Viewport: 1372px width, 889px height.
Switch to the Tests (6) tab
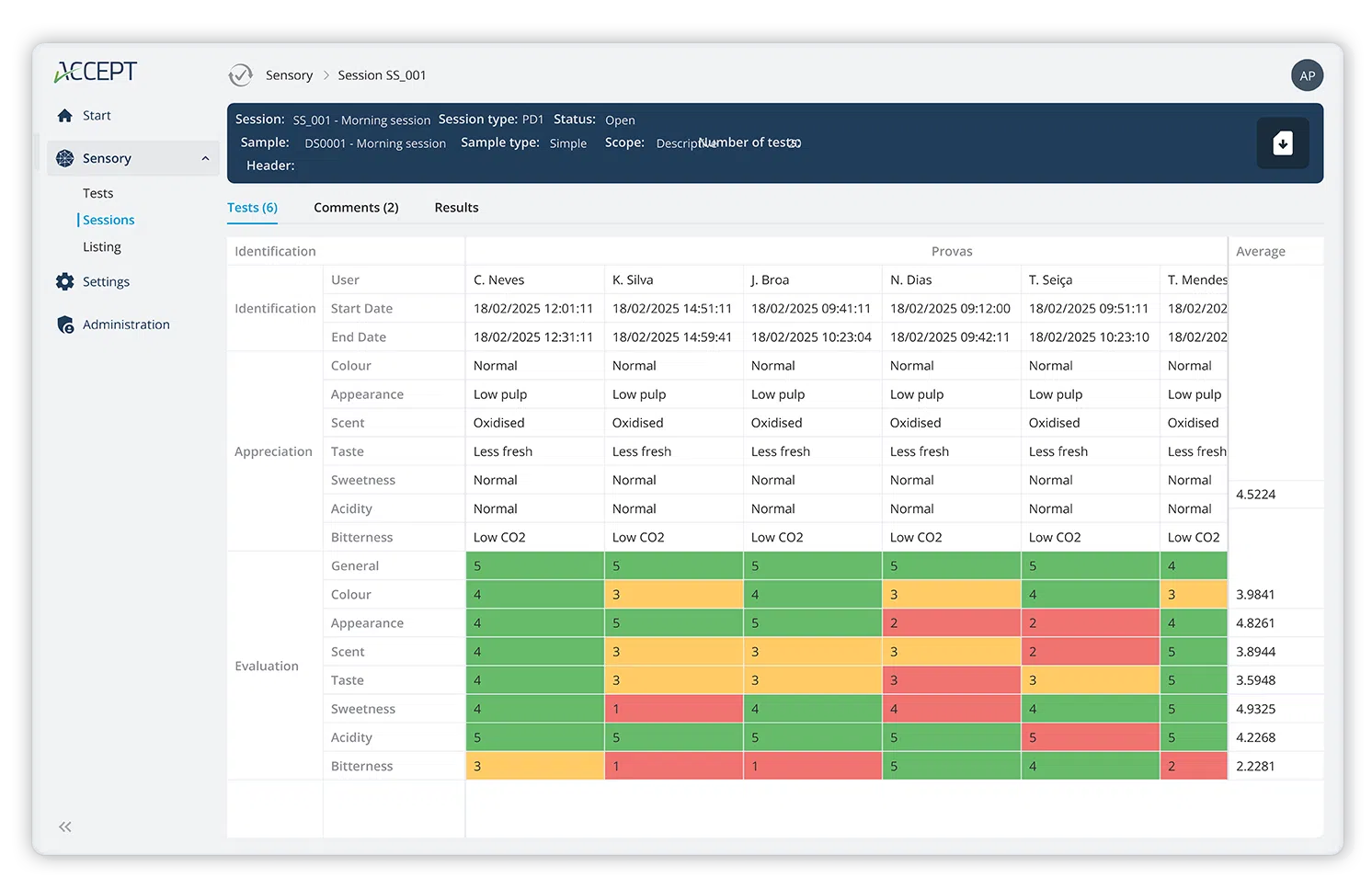[252, 208]
